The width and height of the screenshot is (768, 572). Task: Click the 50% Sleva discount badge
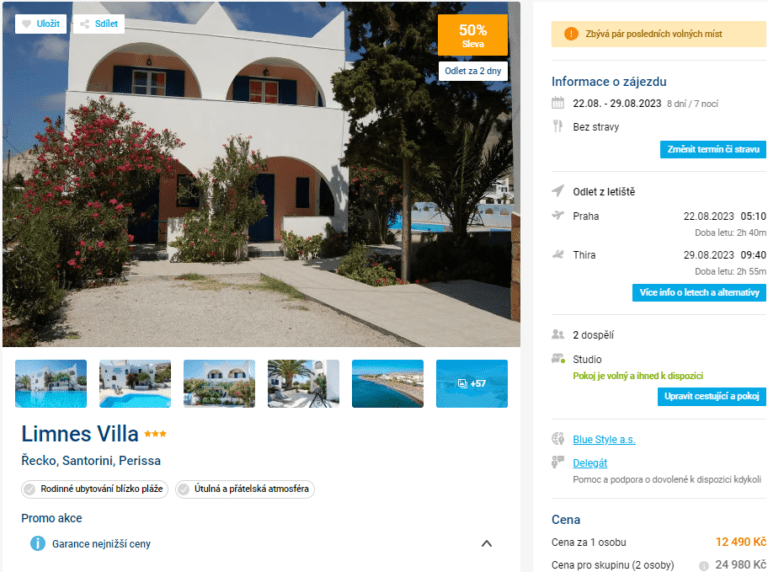point(473,35)
